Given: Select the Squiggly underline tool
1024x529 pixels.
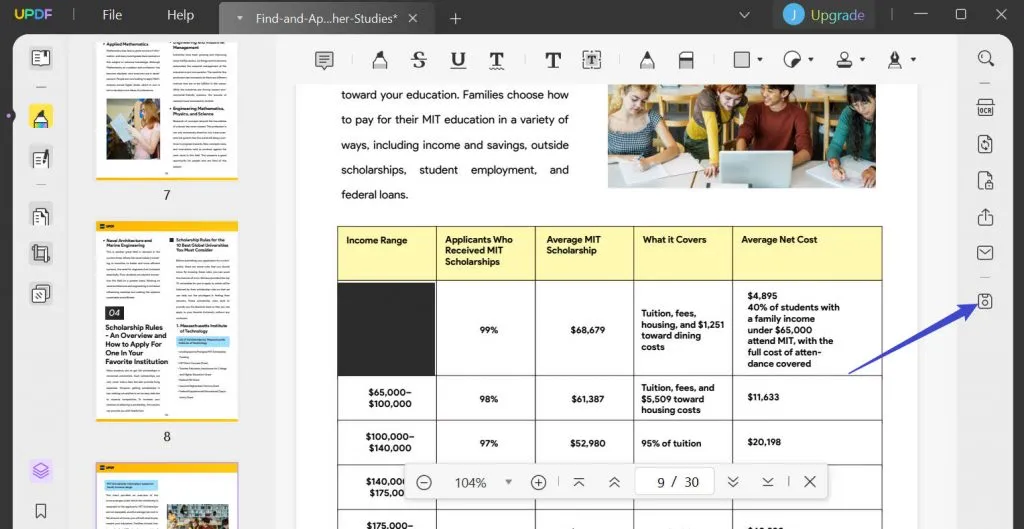Looking at the screenshot, I should pos(496,60).
